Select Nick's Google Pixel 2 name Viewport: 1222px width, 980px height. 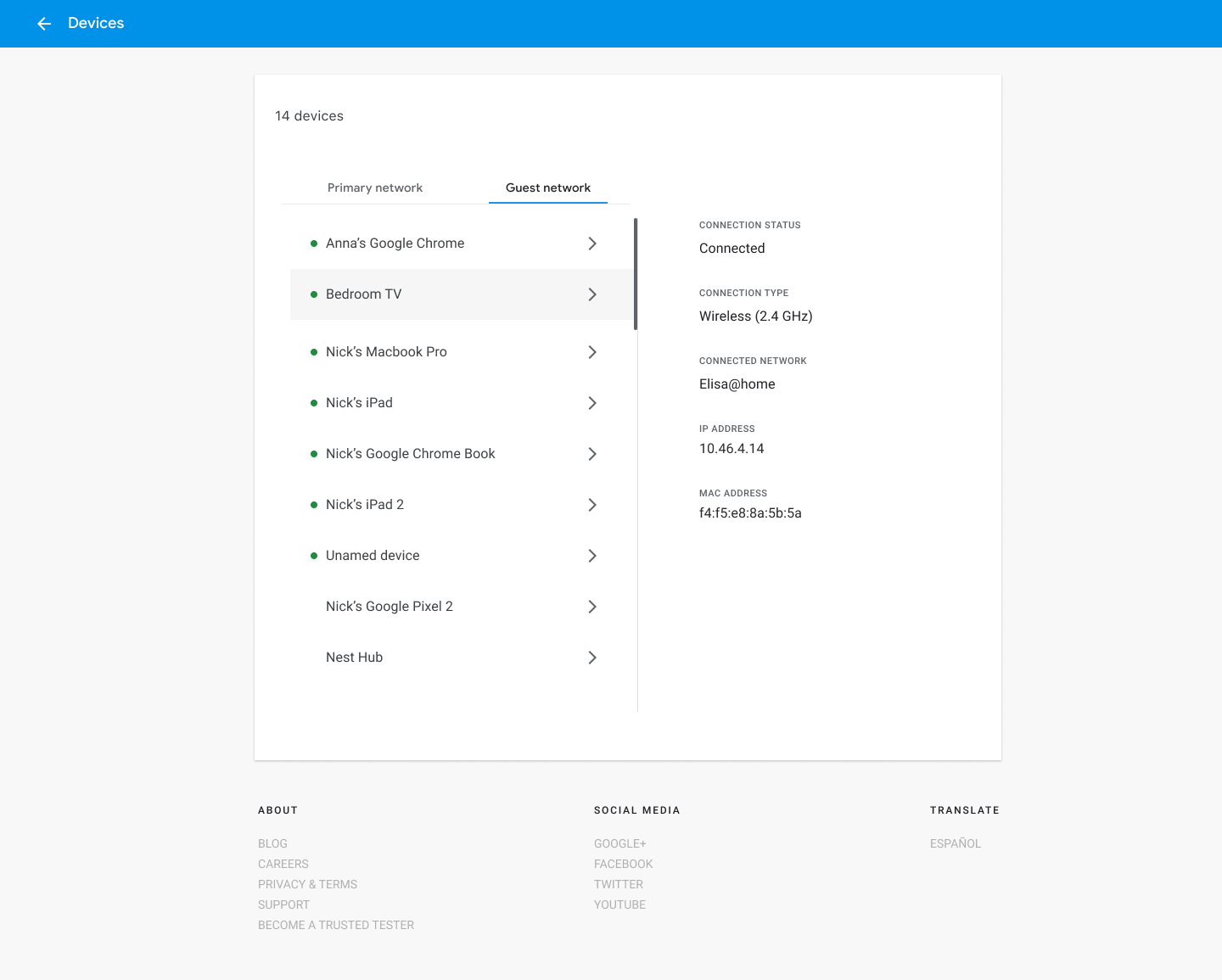[x=390, y=607]
